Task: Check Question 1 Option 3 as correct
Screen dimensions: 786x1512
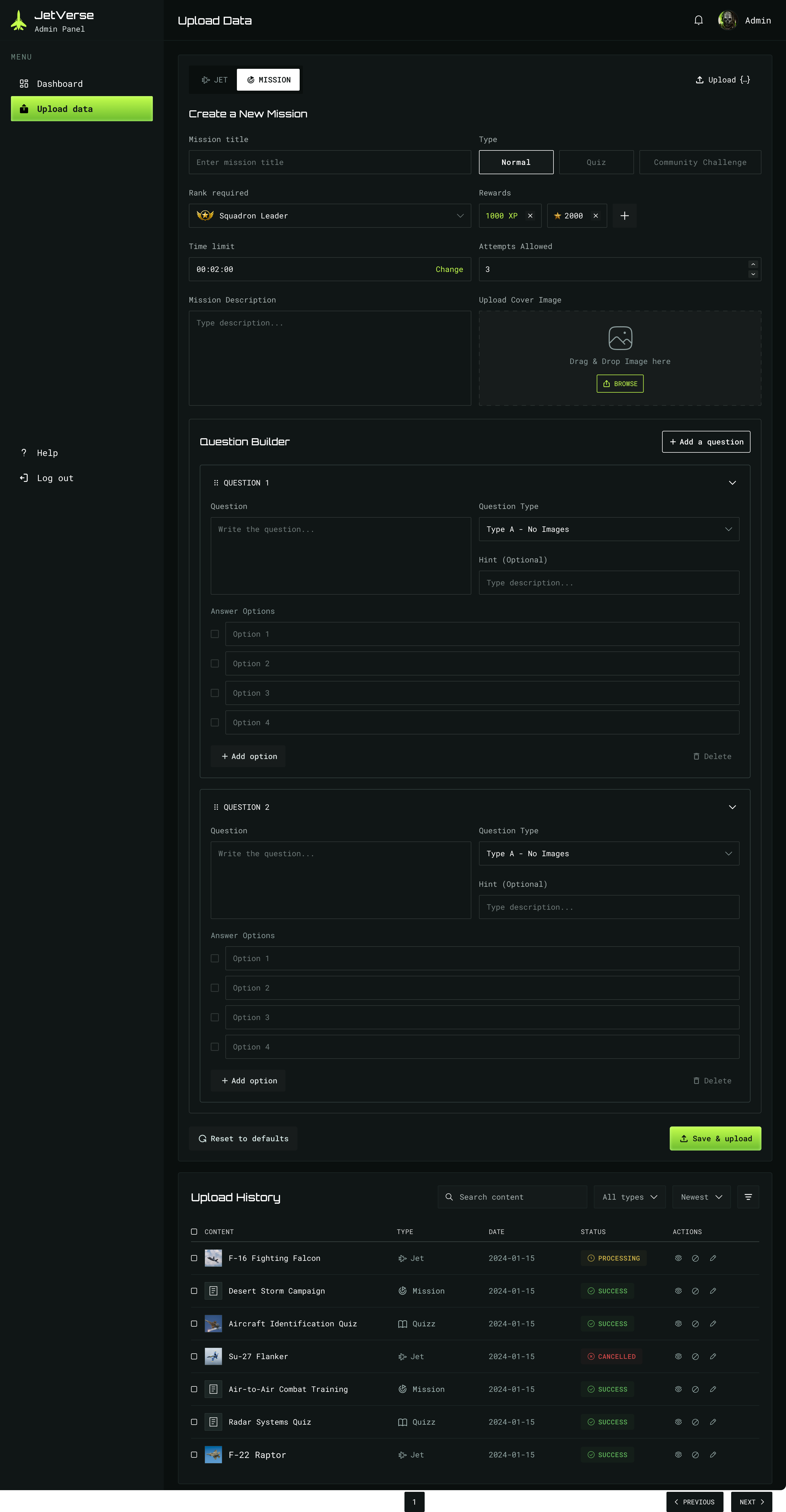Action: [215, 693]
